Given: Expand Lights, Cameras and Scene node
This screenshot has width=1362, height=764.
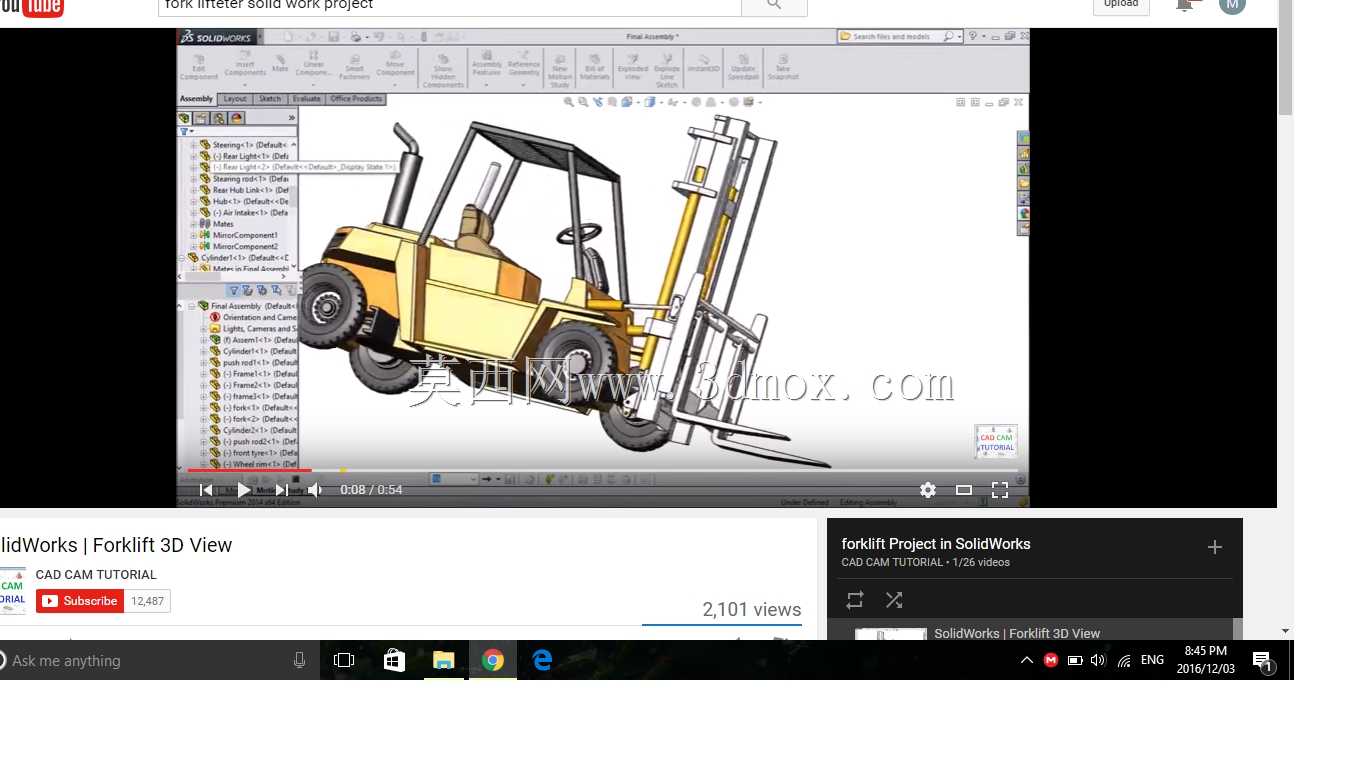Looking at the screenshot, I should 204,329.
